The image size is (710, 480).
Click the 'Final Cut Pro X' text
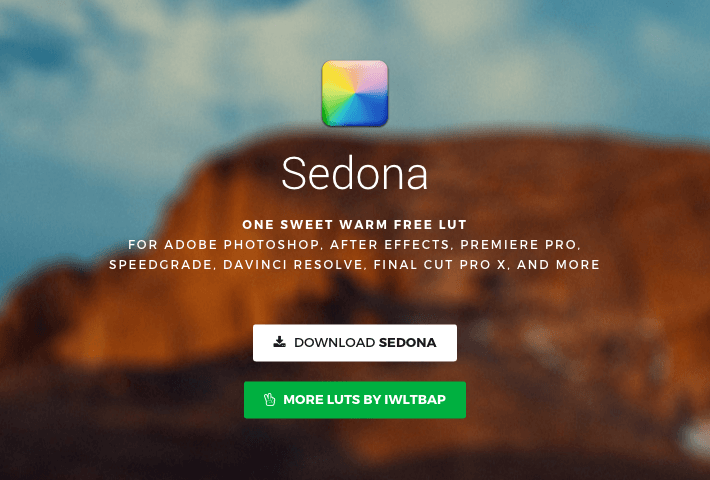(x=440, y=264)
